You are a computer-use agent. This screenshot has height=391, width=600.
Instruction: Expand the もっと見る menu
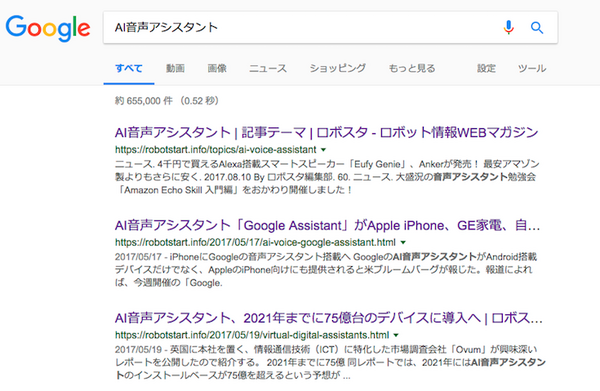[412, 68]
